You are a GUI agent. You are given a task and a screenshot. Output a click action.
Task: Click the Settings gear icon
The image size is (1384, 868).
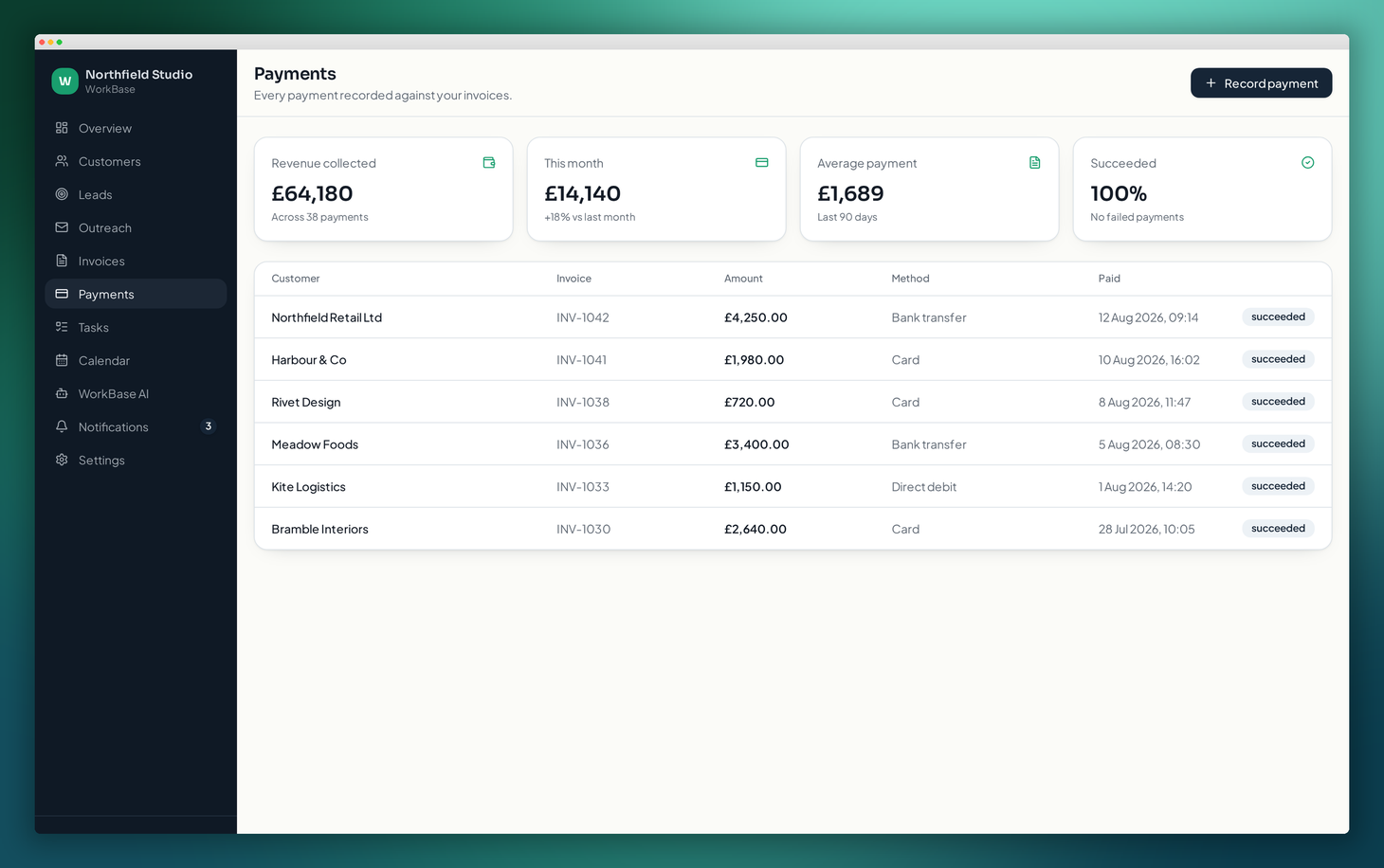click(62, 460)
